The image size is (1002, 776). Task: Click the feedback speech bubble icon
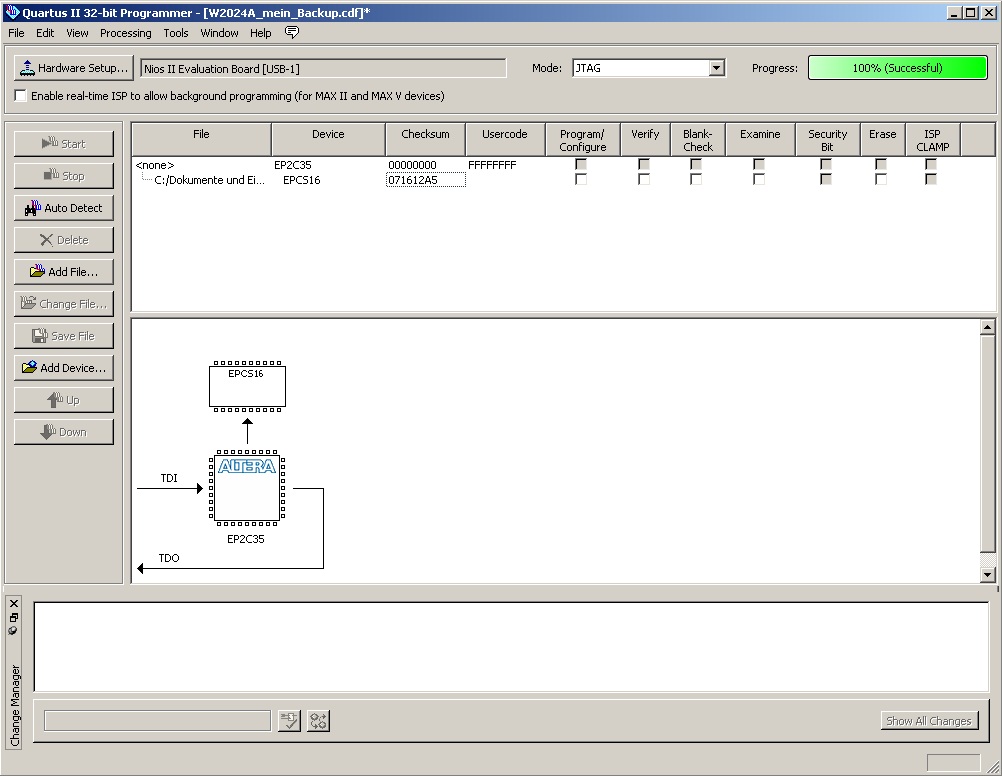click(x=291, y=33)
